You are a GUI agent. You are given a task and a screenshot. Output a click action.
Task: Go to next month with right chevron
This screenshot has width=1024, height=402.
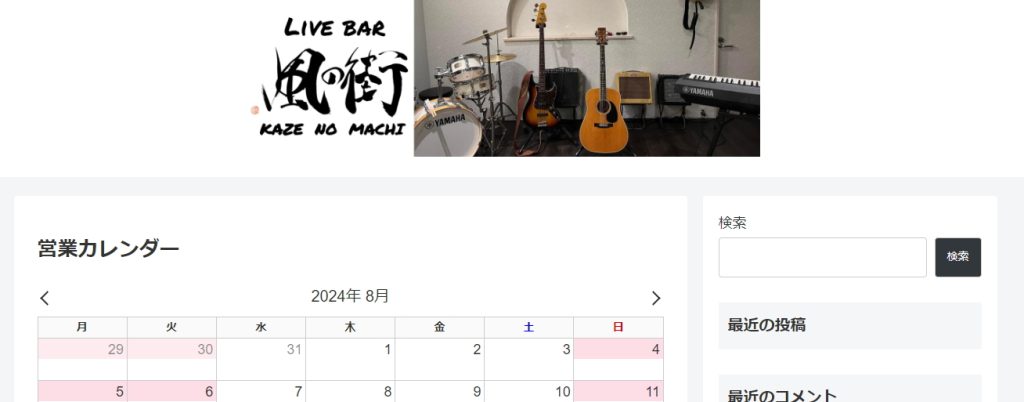656,298
